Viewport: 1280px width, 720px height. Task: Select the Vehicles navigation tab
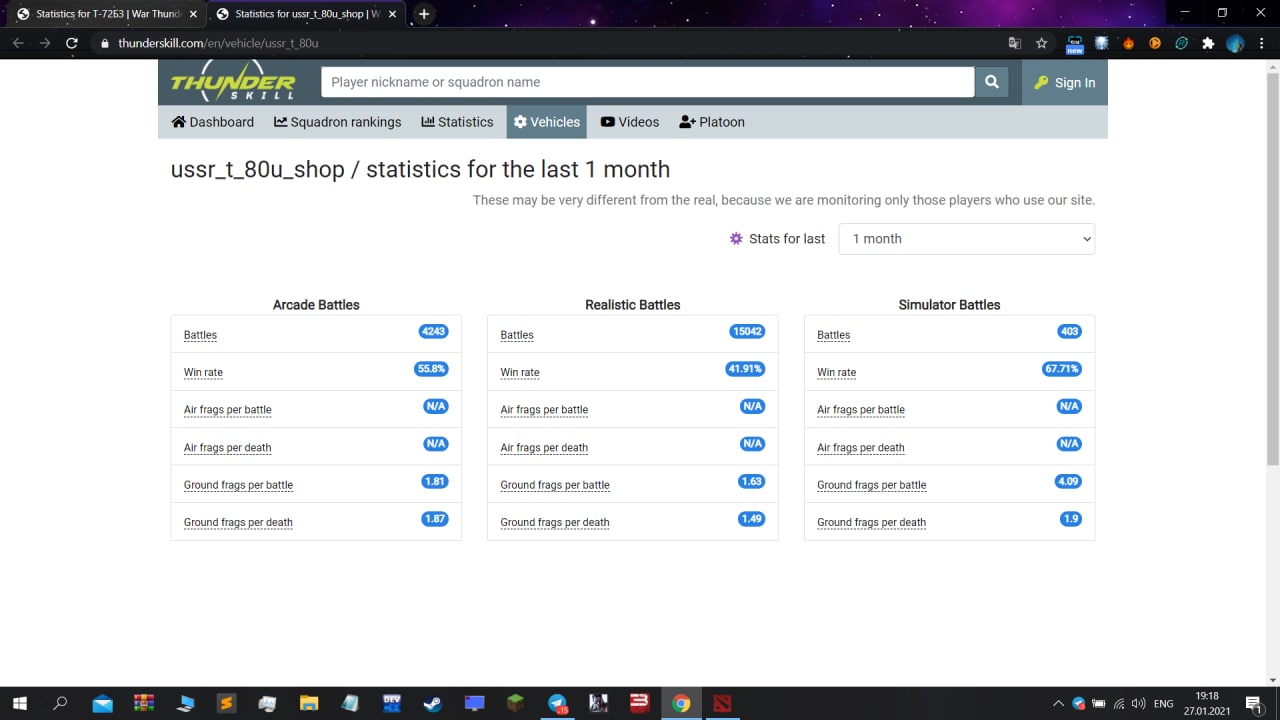tap(546, 122)
